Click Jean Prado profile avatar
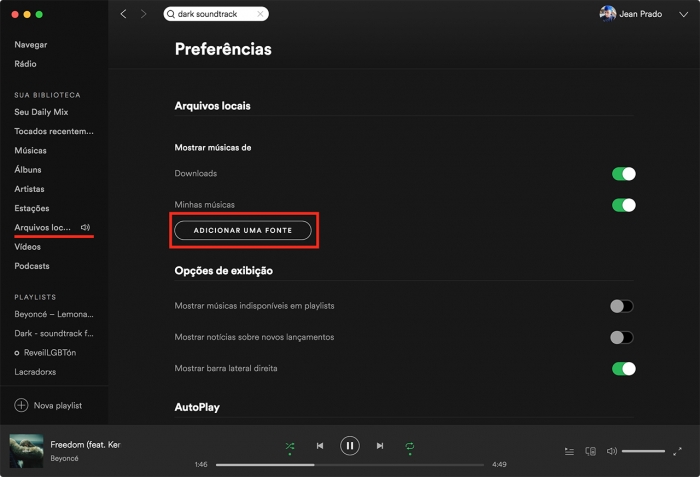The width and height of the screenshot is (700, 477). click(x=608, y=14)
